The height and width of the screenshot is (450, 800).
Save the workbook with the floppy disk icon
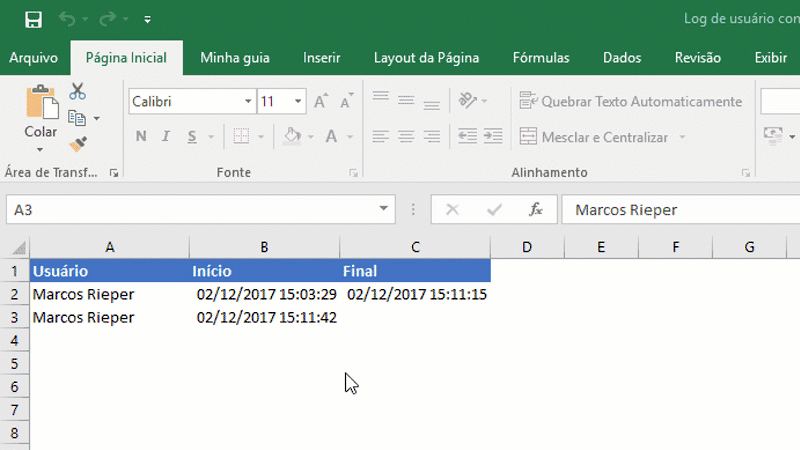click(34, 20)
